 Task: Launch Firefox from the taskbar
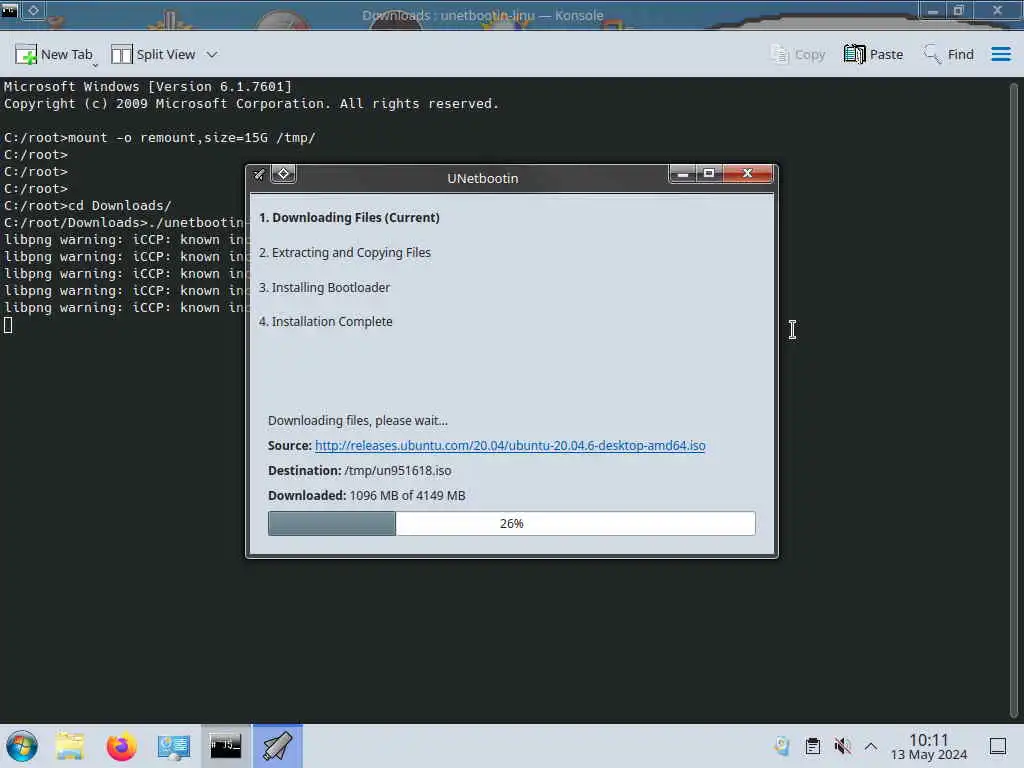tap(121, 746)
